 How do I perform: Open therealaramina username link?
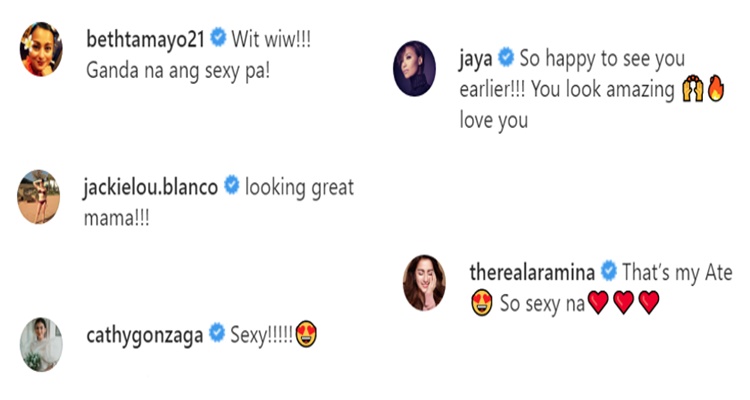532,271
